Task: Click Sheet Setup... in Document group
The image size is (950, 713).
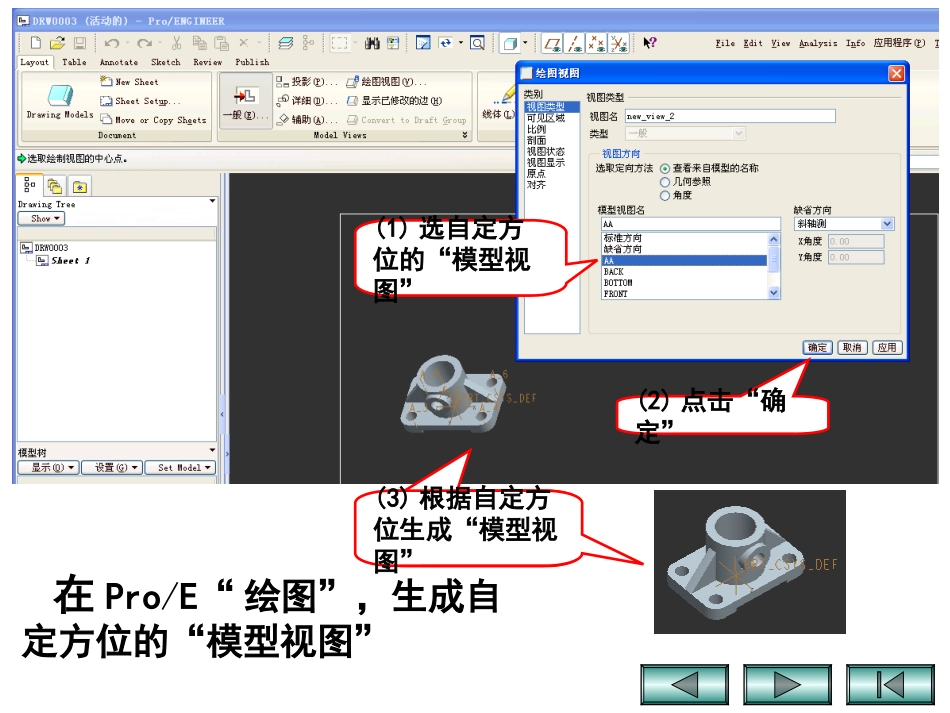Action: pyautogui.click(x=140, y=101)
